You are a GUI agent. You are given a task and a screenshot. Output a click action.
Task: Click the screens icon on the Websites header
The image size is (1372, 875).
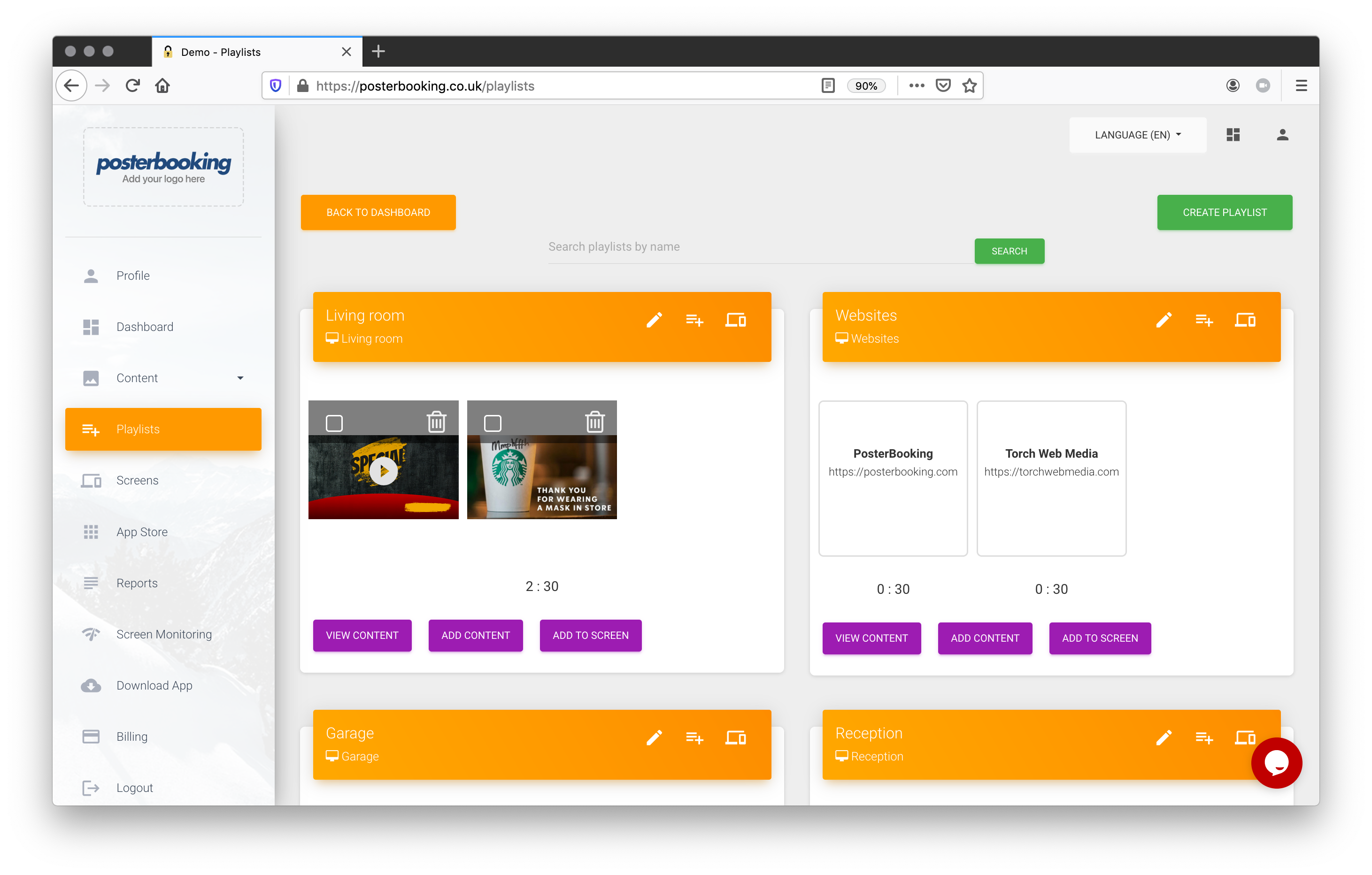point(1245,320)
